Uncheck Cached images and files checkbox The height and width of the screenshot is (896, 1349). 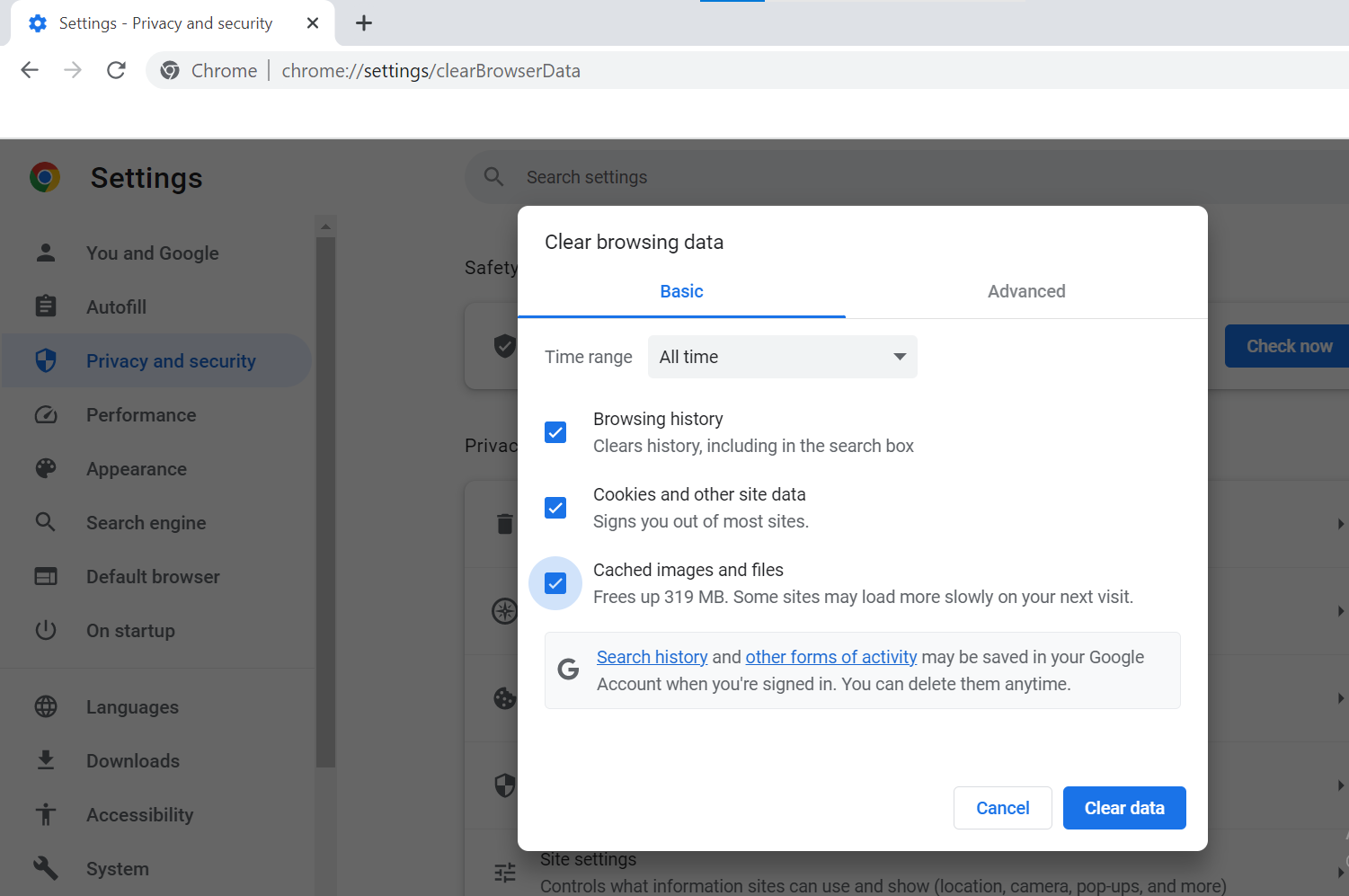(x=555, y=583)
